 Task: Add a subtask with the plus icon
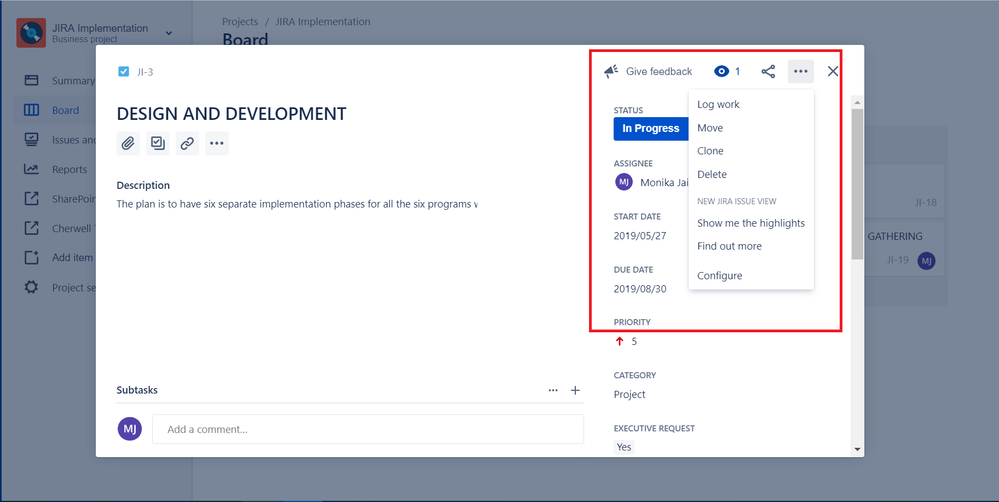[x=575, y=391]
